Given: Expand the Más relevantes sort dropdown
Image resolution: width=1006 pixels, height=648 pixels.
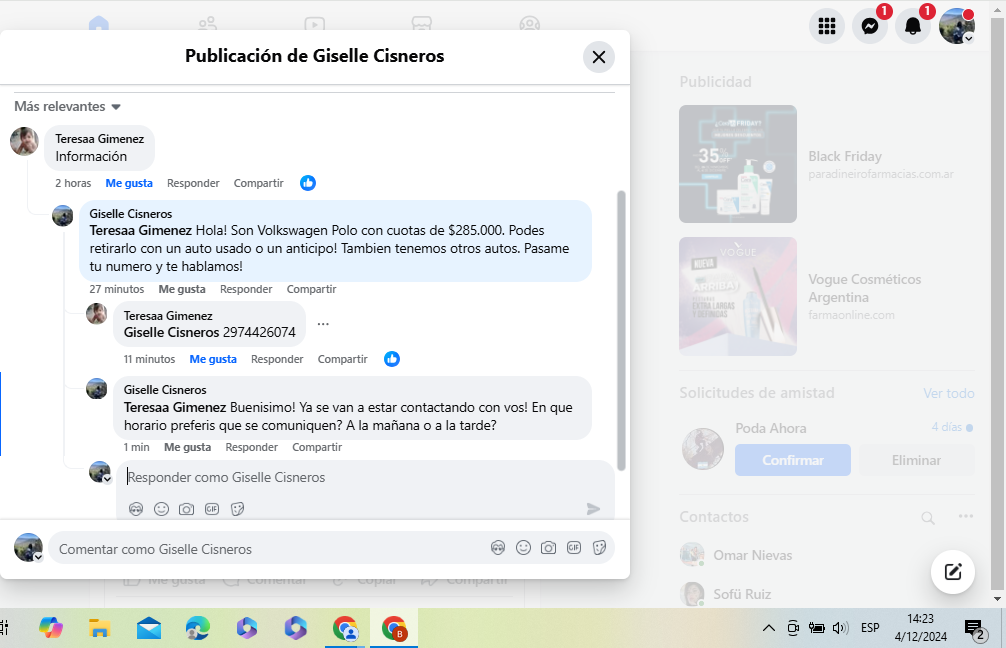Looking at the screenshot, I should click(67, 107).
